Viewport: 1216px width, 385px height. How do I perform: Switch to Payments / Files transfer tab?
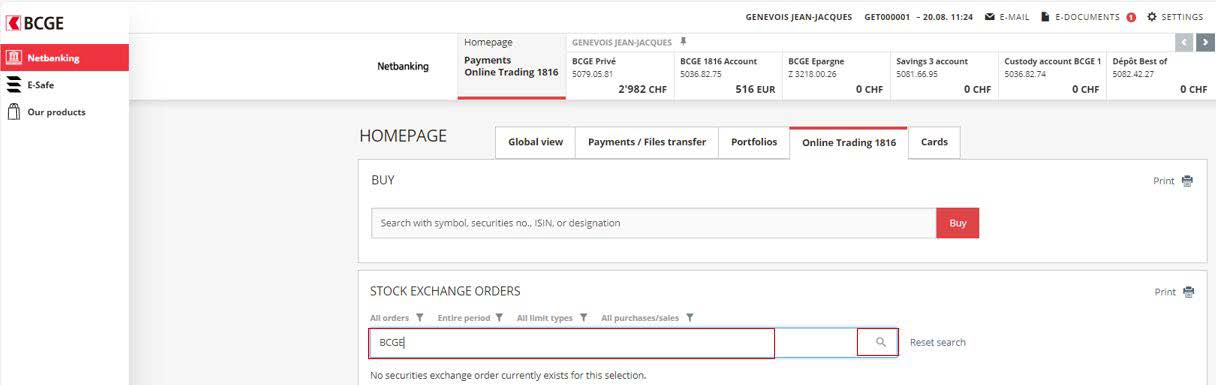coord(647,142)
